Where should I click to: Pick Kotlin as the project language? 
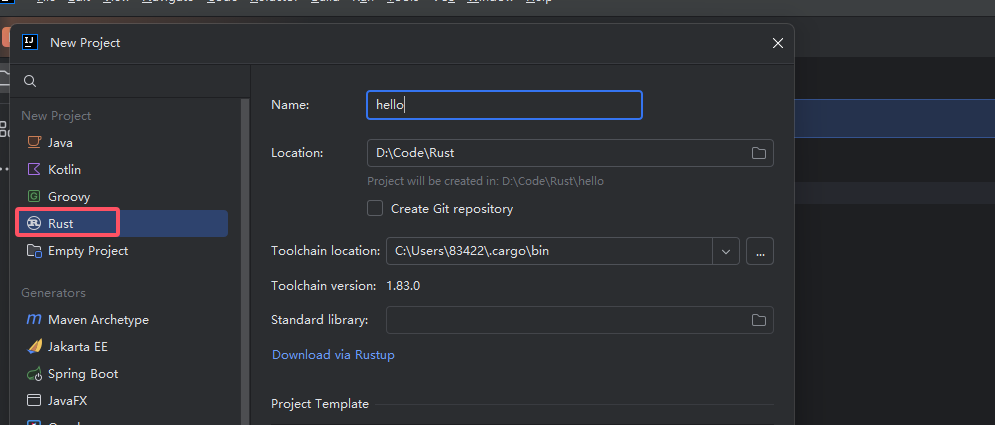point(64,170)
